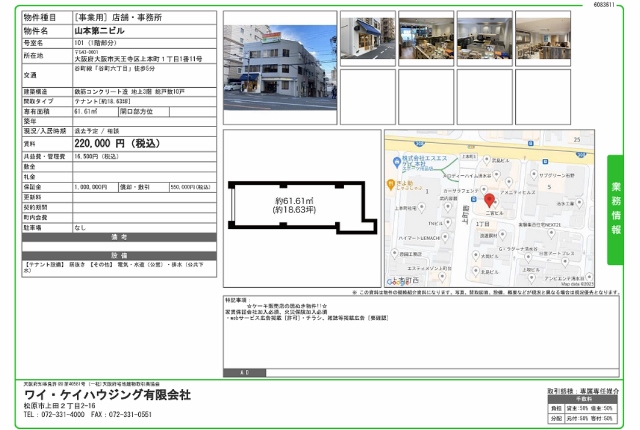Click the 550,000円(税込) amortization value
Viewport: 640px width, 430px height.
[190, 187]
